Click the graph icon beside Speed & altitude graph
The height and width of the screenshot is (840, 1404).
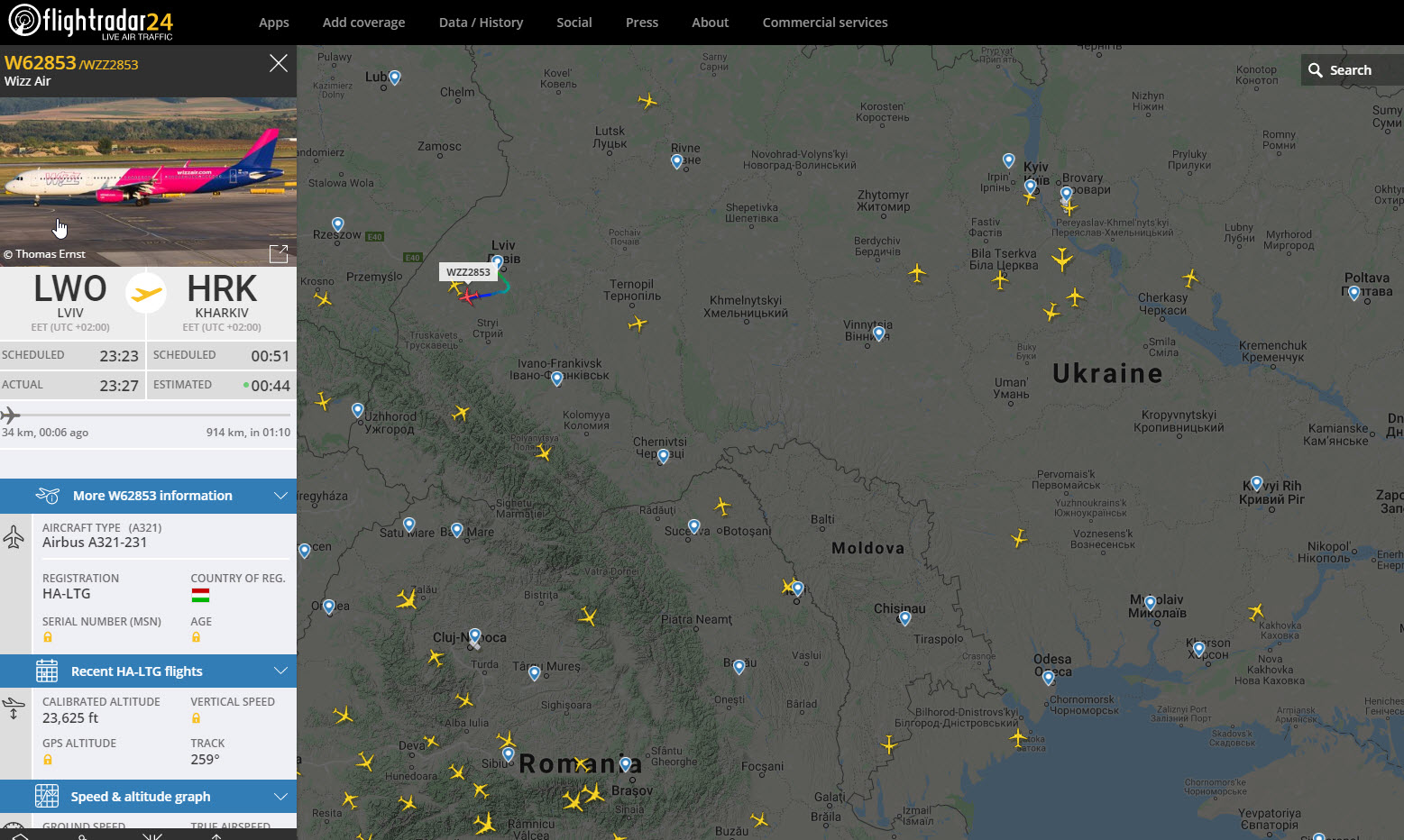47,796
